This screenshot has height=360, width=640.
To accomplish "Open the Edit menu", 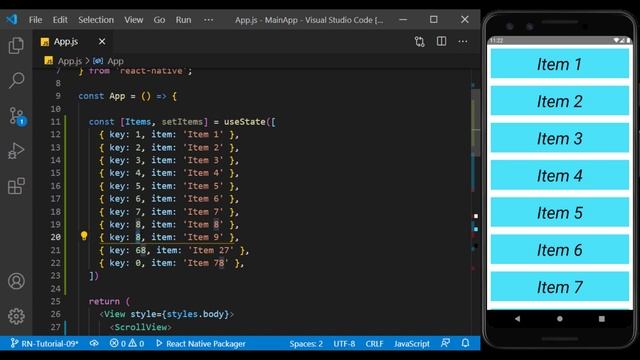I will (60, 20).
